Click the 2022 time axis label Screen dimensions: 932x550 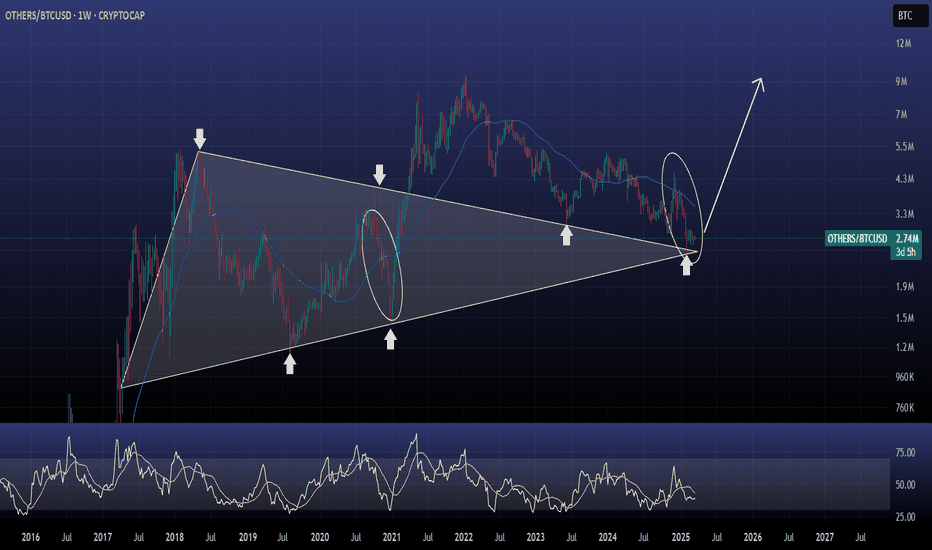[464, 538]
